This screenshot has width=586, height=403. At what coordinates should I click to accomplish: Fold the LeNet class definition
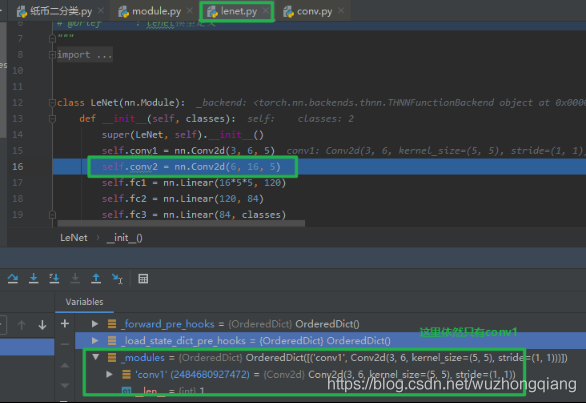tap(52, 102)
